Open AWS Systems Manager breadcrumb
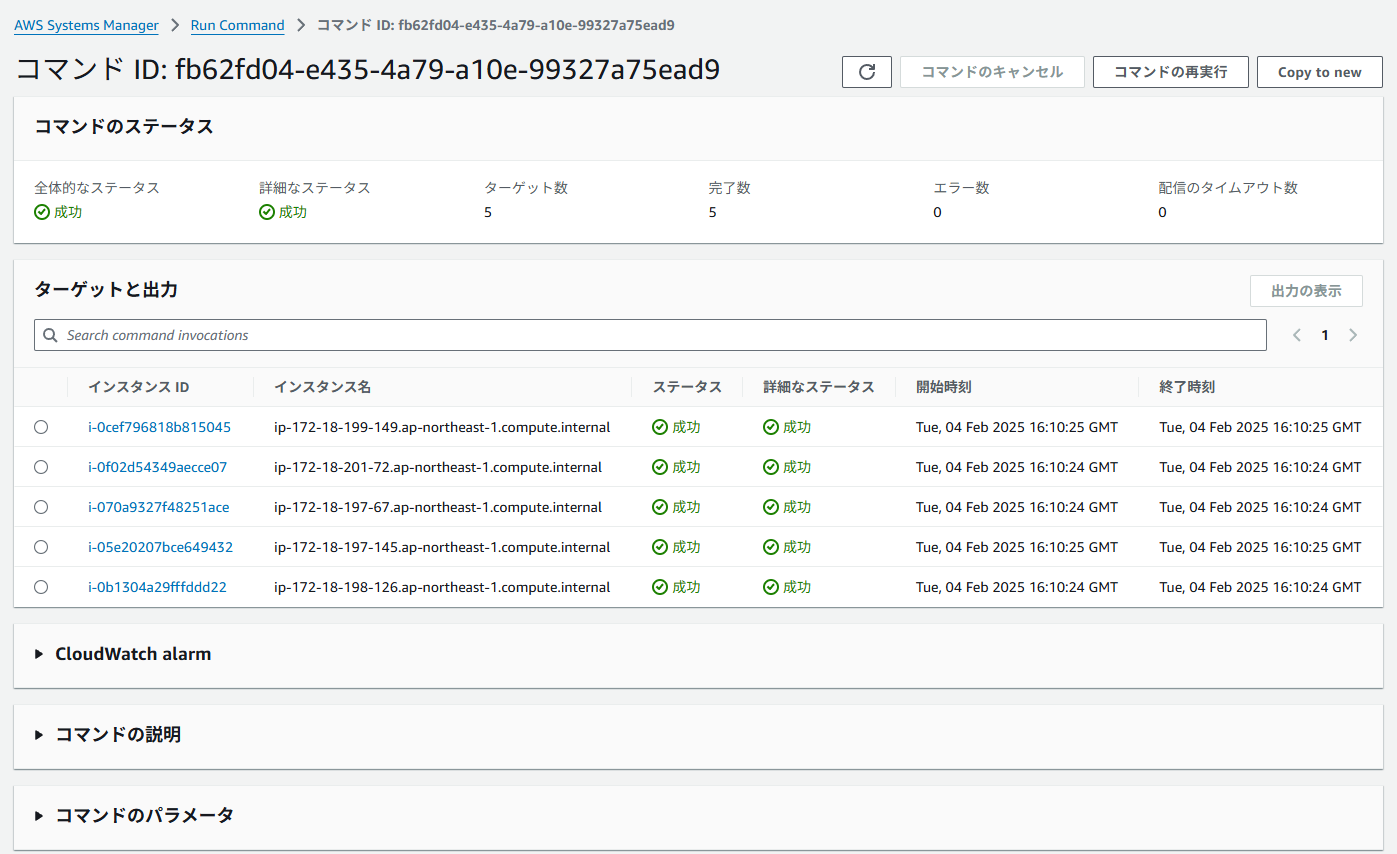 pos(86,25)
